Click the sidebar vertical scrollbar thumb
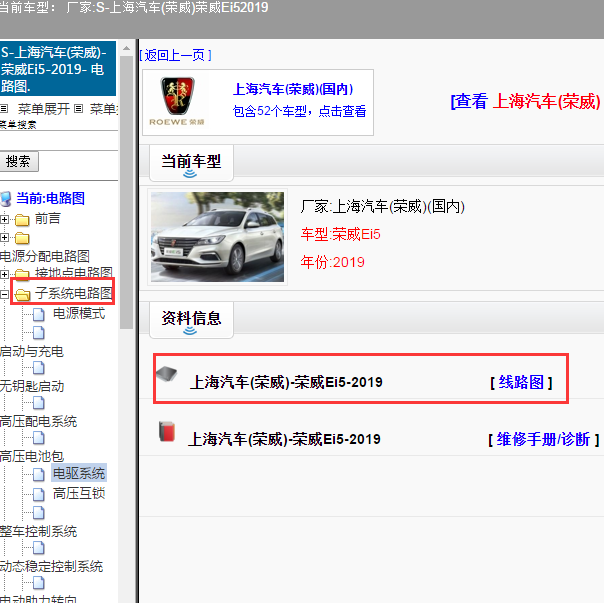604x603 pixels. click(x=126, y=192)
